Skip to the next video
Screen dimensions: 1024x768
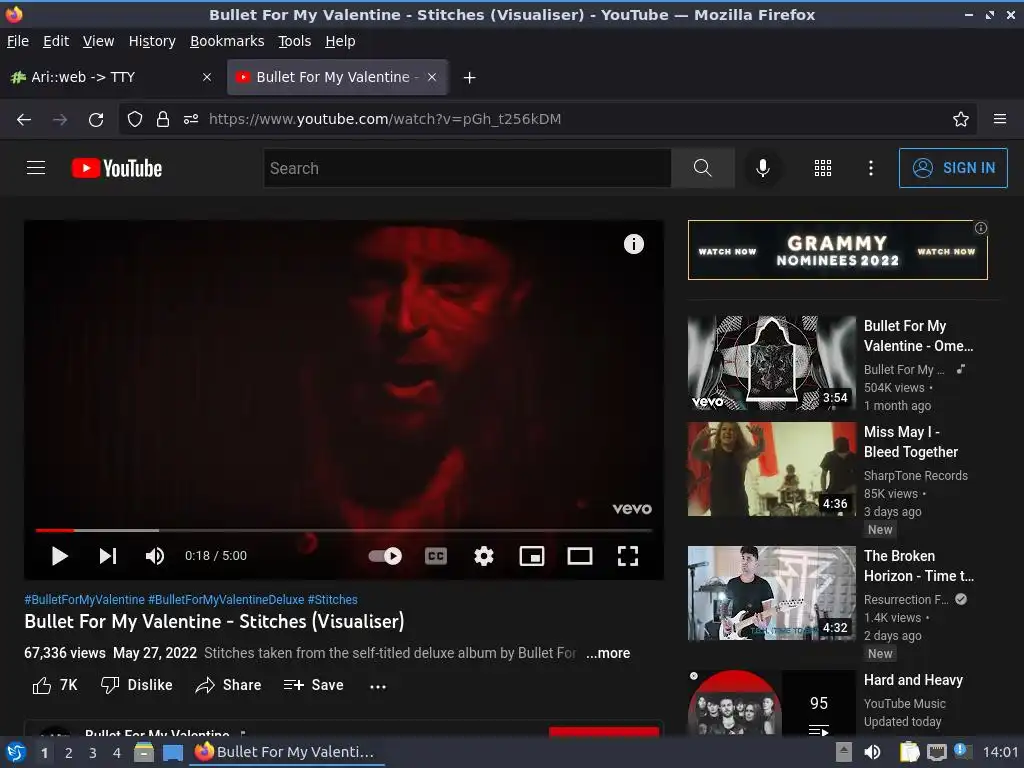[x=108, y=556]
